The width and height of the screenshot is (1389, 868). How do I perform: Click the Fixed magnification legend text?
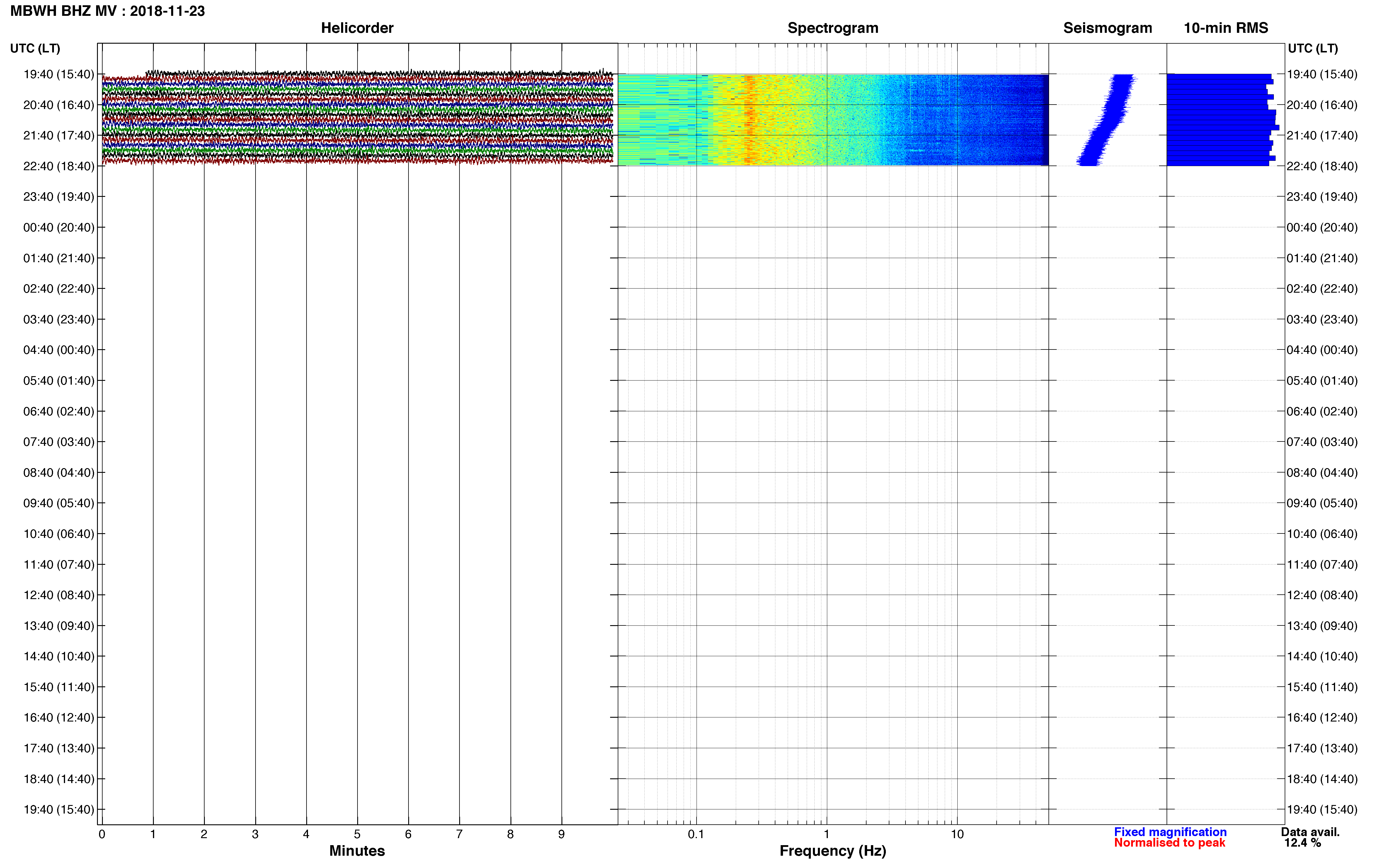pos(1170,832)
